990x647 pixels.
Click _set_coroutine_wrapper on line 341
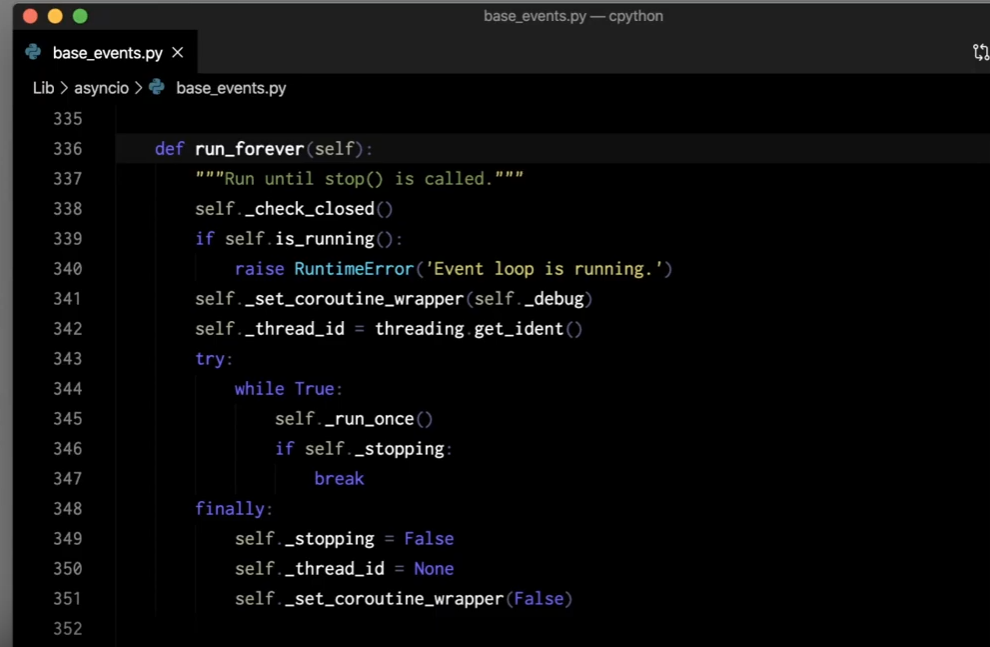point(354,299)
